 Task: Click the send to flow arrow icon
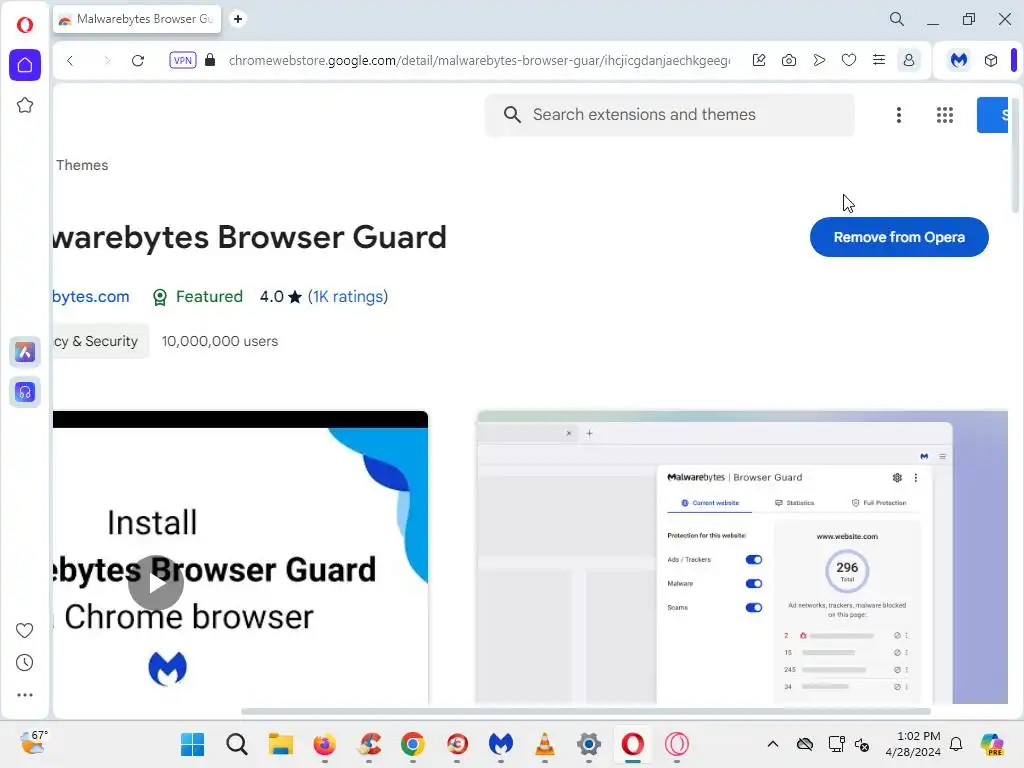[x=819, y=60]
